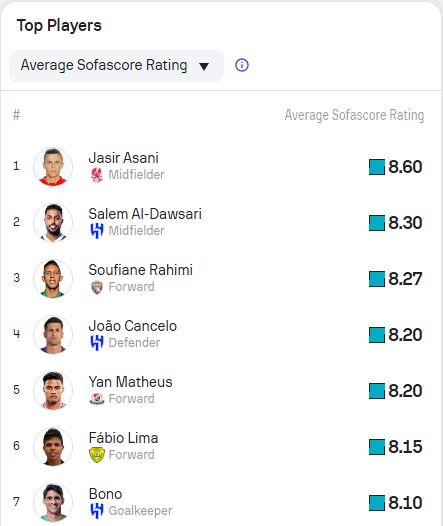Click the Al-Hilal crest under Salem Al-Dawsari
Screen dimensions: 443x526
tap(97, 231)
